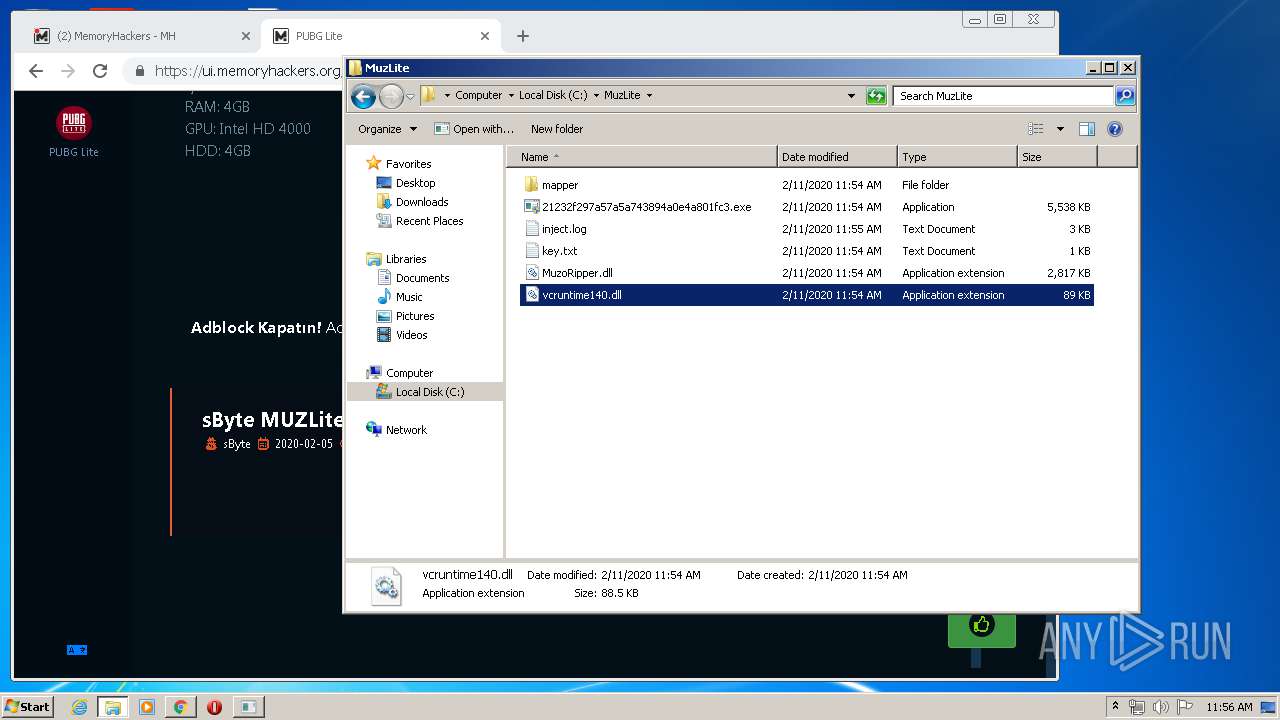The image size is (1280, 720).
Task: Open Network in navigation pane
Action: coord(406,430)
